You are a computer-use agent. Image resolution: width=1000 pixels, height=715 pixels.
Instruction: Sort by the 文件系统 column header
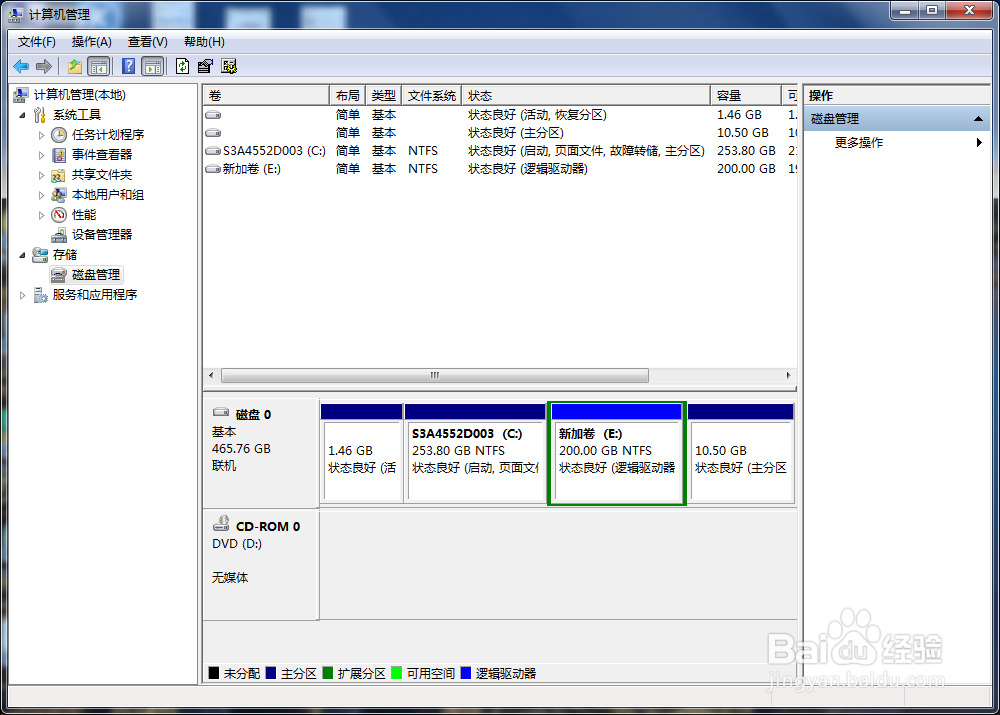(x=432, y=96)
